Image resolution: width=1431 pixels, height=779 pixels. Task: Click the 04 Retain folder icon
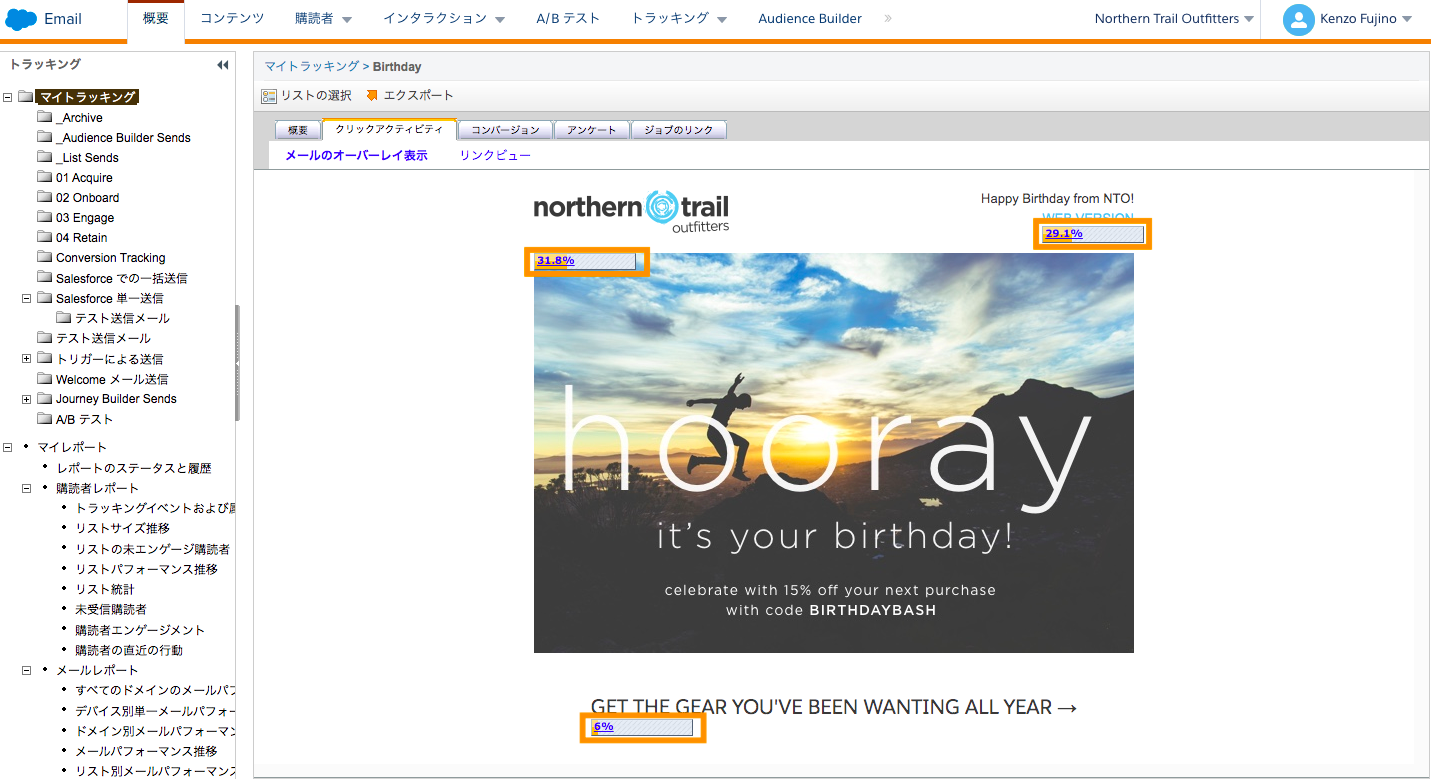click(44, 237)
